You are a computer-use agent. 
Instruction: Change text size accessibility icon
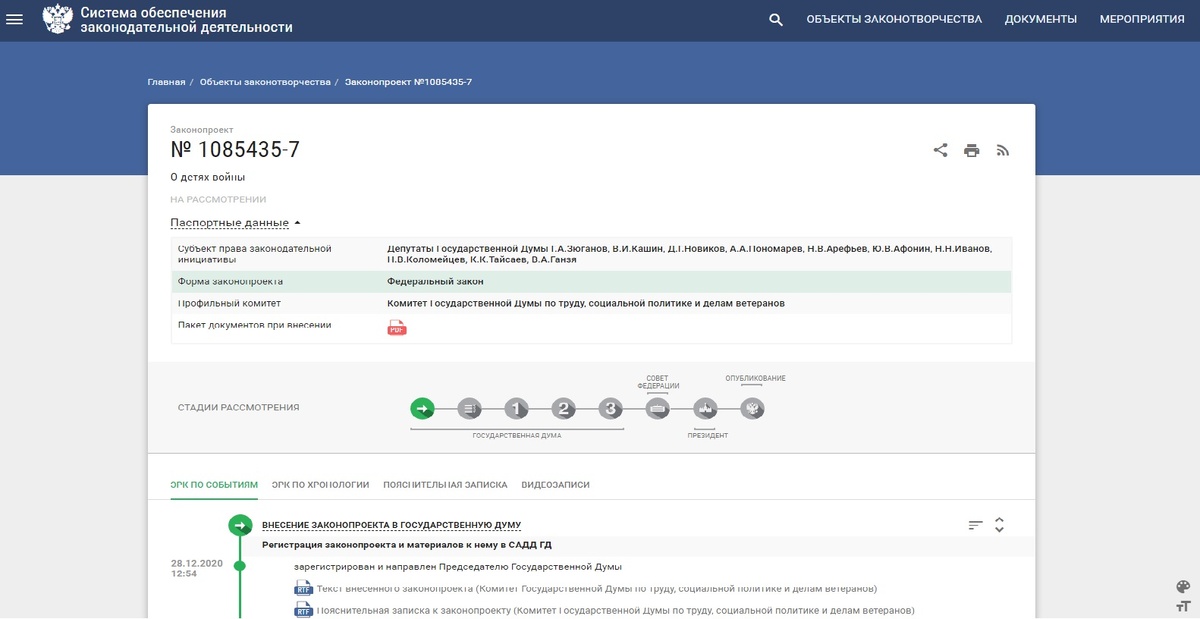point(1183,607)
